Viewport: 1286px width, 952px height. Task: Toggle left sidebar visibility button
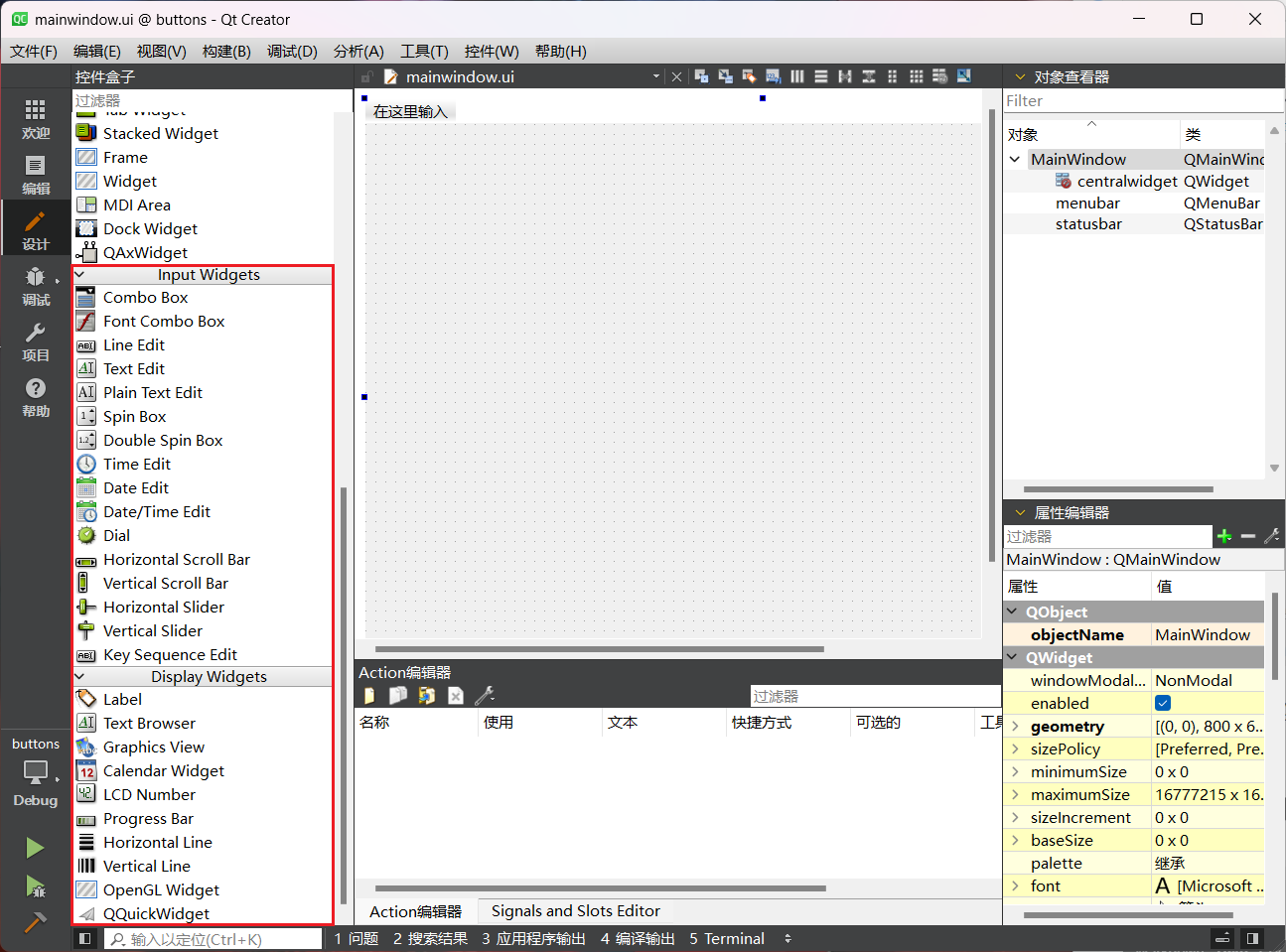(x=84, y=938)
